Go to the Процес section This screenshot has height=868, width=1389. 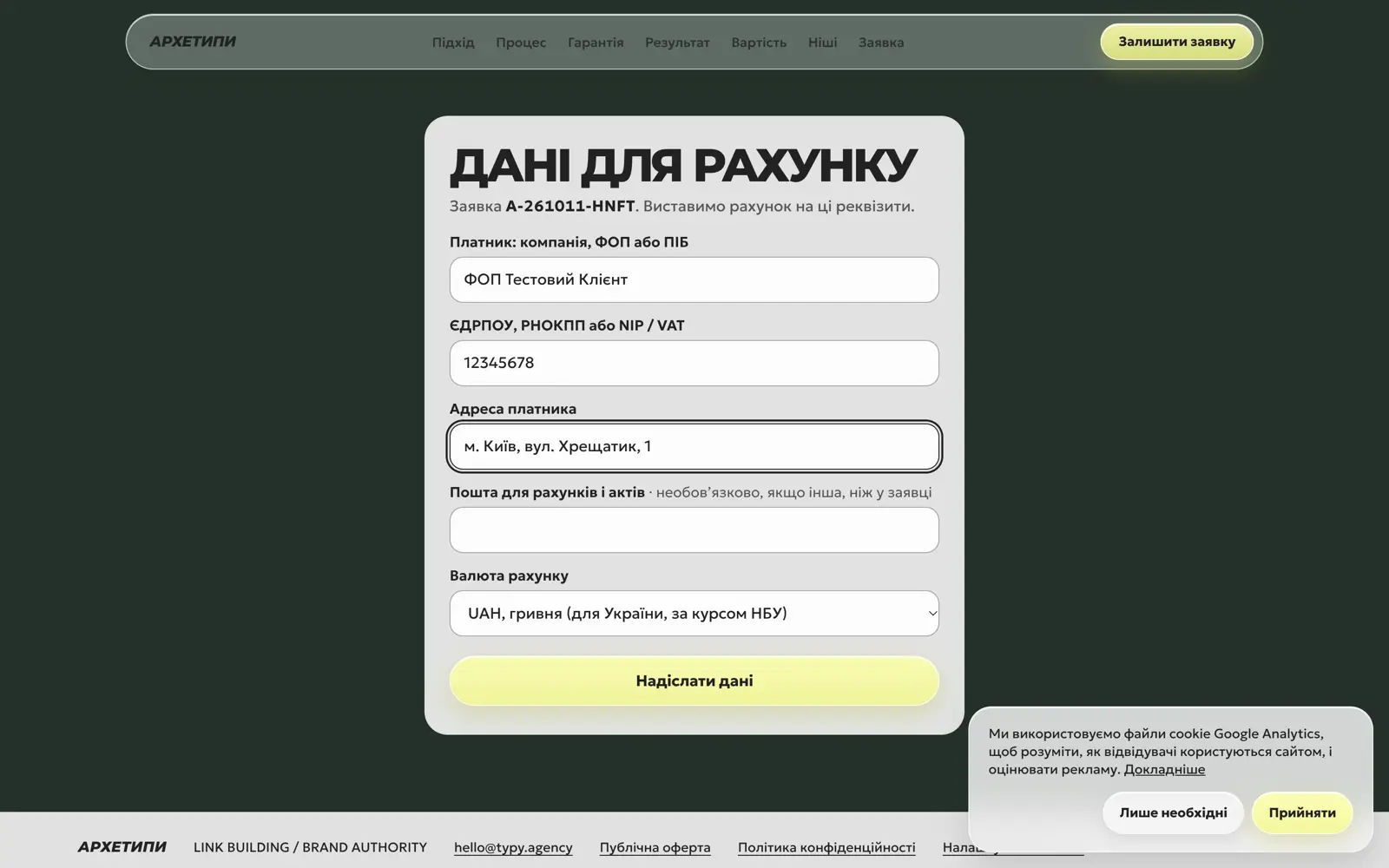pos(521,43)
